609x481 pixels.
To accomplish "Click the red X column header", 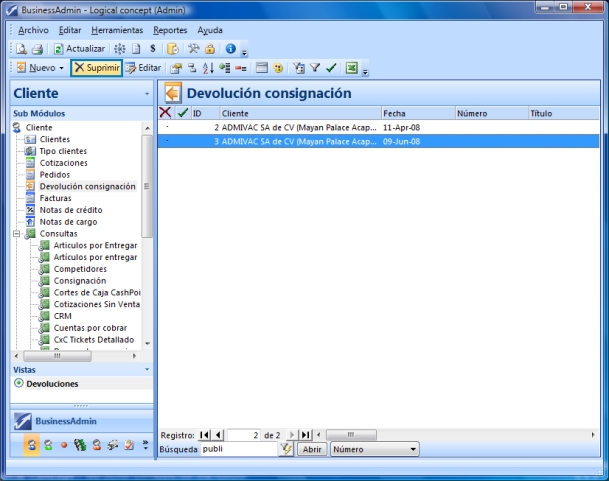I will click(x=166, y=113).
